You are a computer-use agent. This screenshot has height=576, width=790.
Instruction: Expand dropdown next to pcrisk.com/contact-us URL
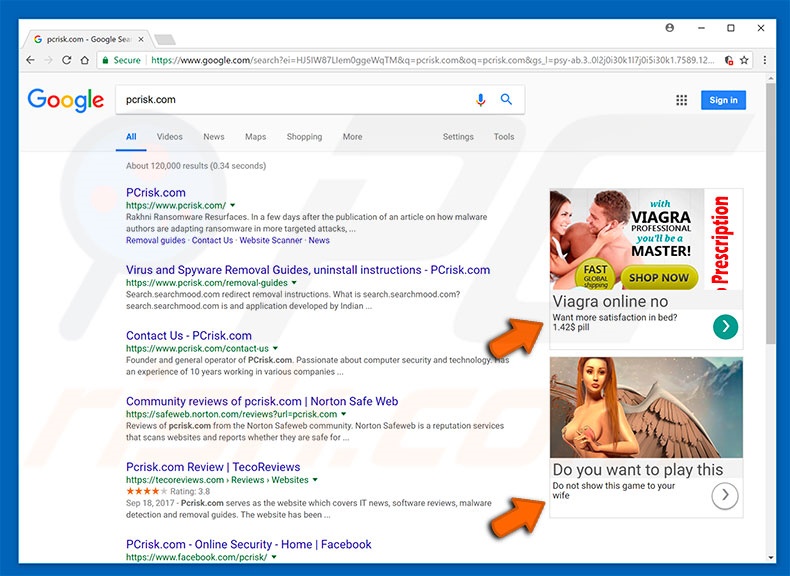click(276, 348)
